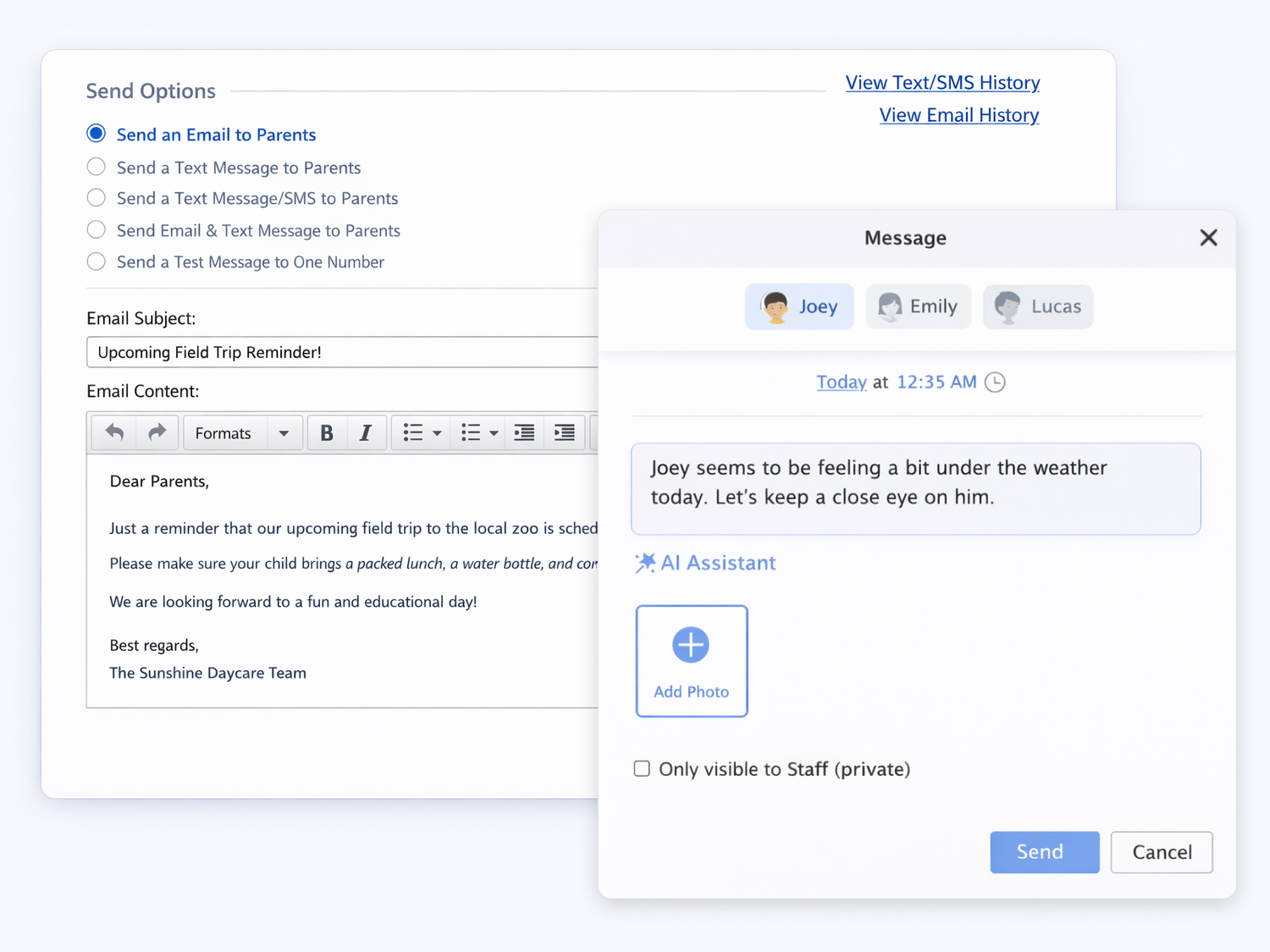Click 'We are looking forward' sentence
This screenshot has width=1270, height=952.
coord(293,602)
